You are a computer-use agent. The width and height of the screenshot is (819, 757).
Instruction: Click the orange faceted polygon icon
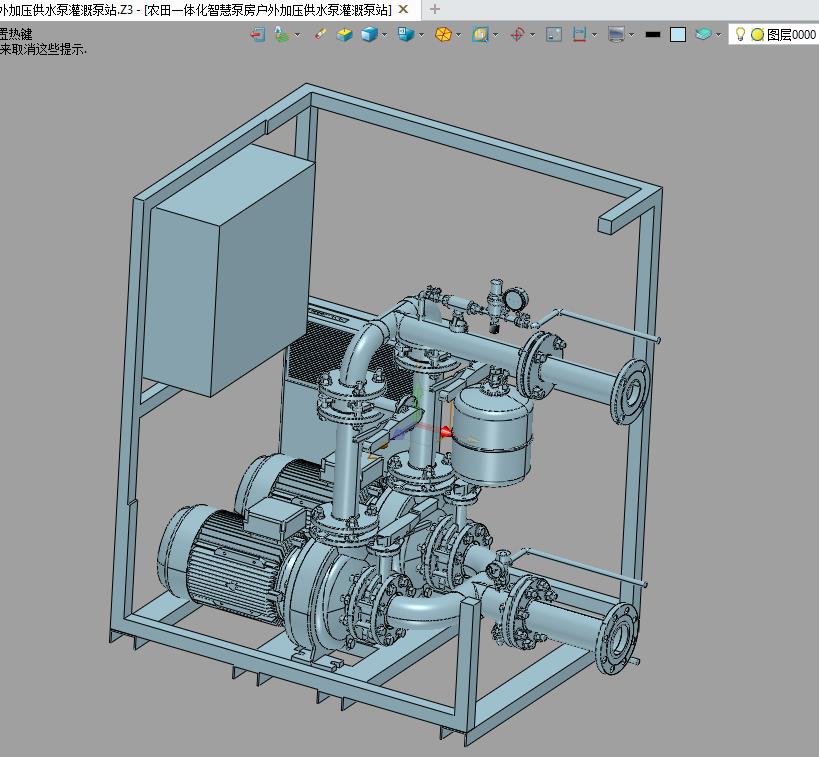coord(443,34)
